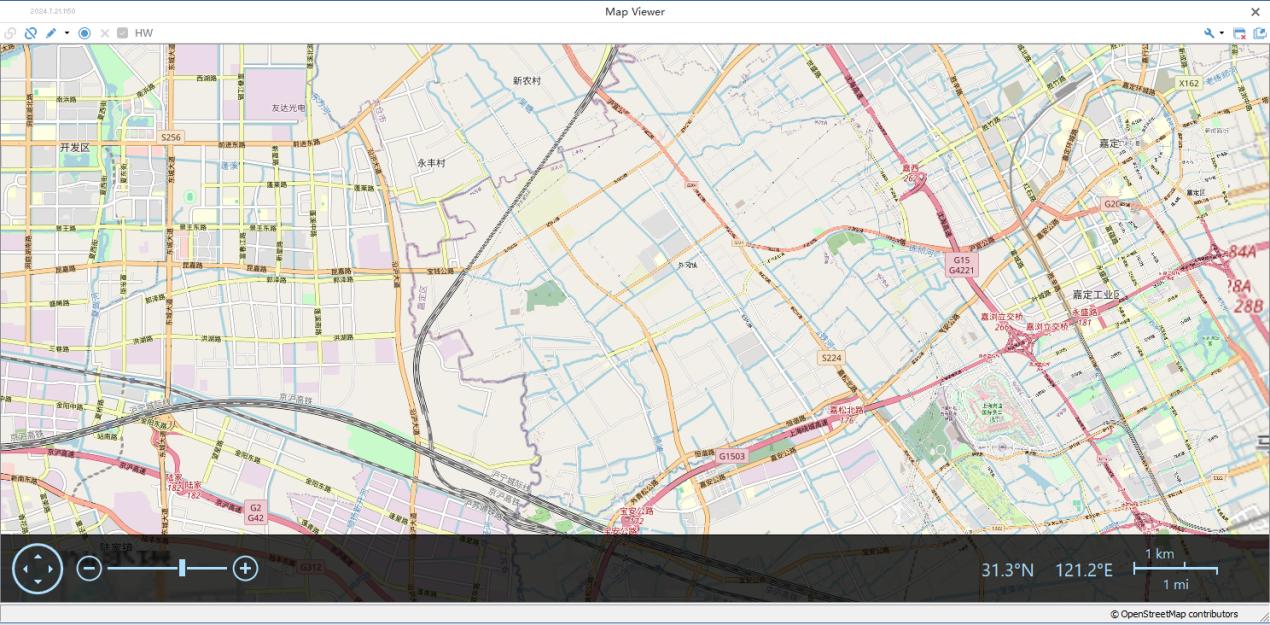Click the 1 mi scale label
Viewport: 1270px width, 625px height.
click(1175, 584)
